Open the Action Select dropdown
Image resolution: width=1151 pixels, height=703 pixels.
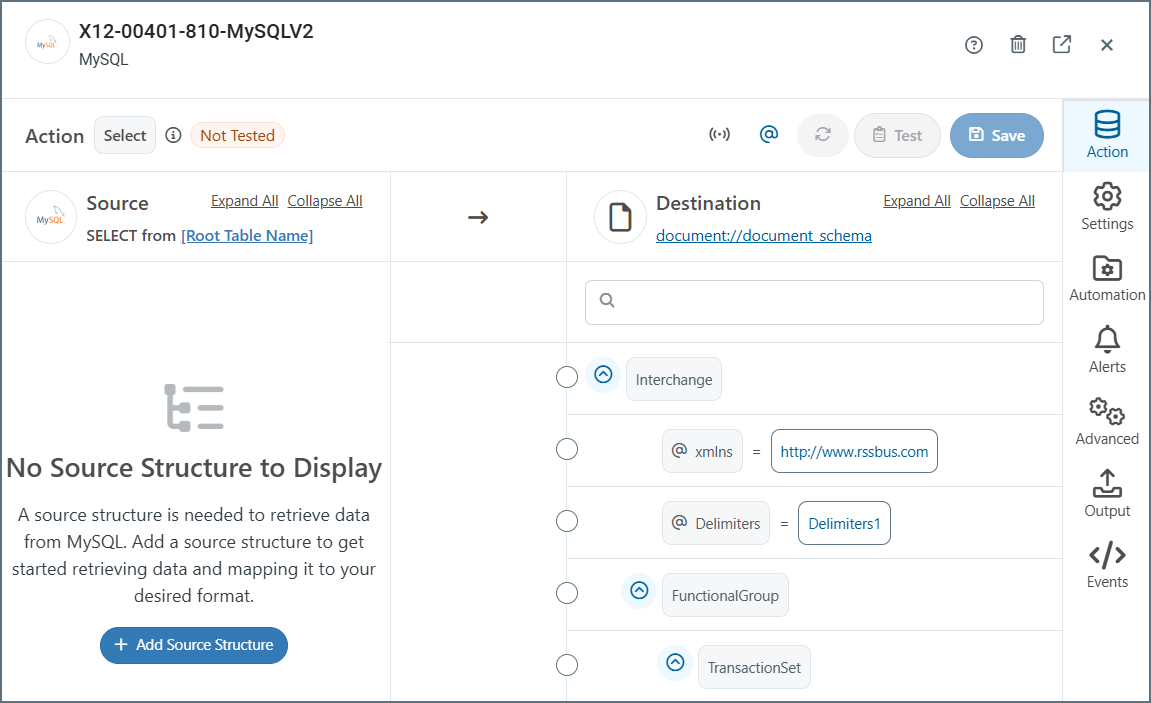(x=125, y=135)
